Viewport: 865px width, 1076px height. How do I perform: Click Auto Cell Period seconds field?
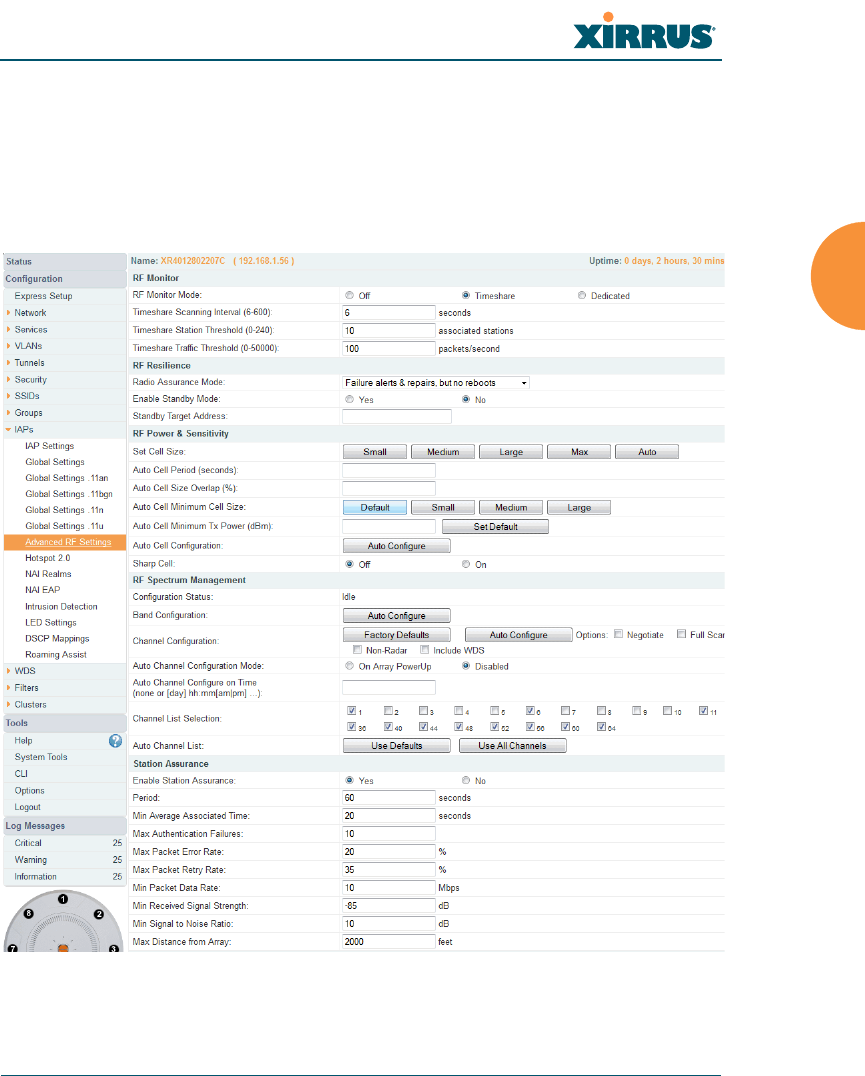[x=389, y=470]
